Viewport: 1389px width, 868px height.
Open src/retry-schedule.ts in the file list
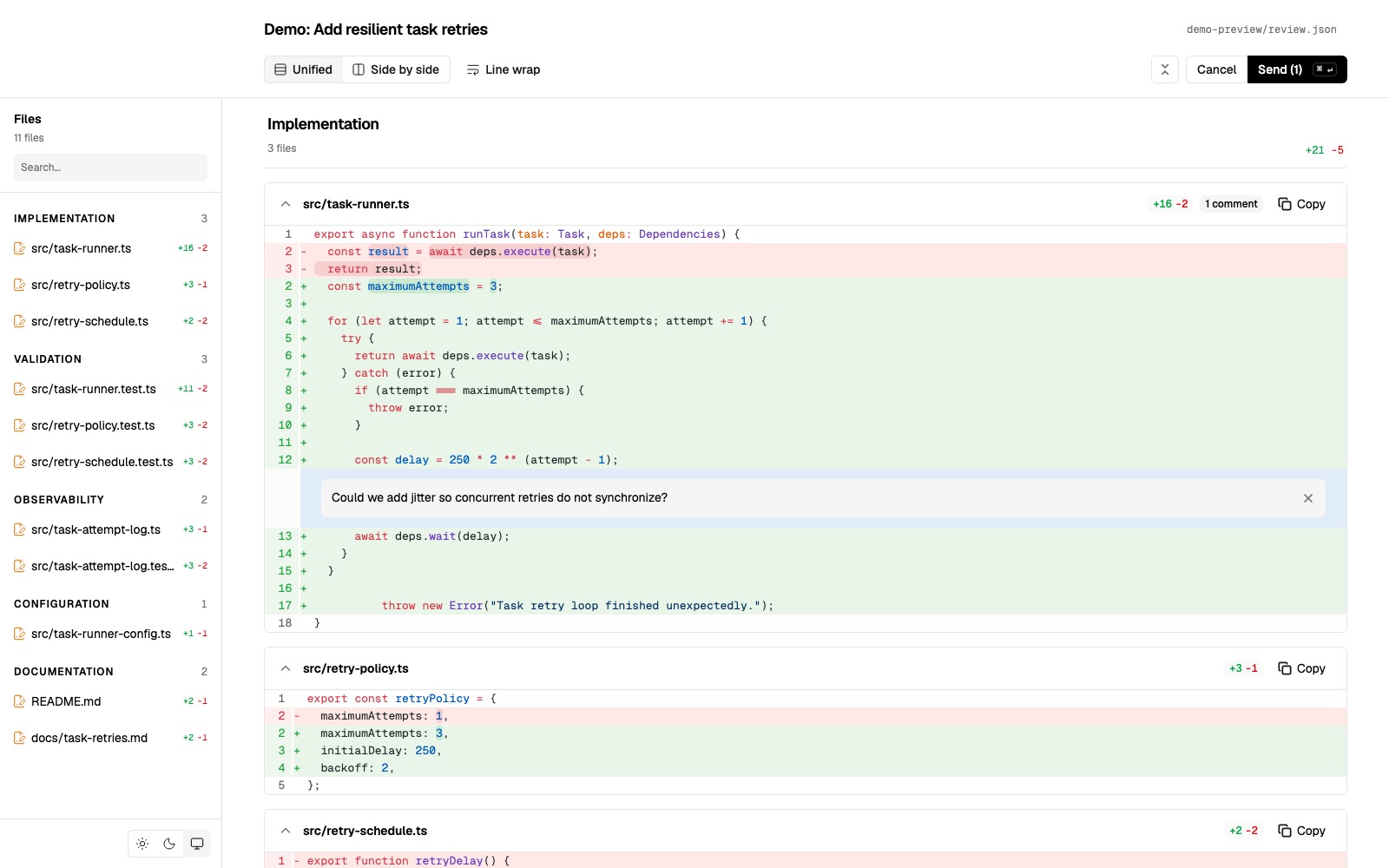(110, 321)
